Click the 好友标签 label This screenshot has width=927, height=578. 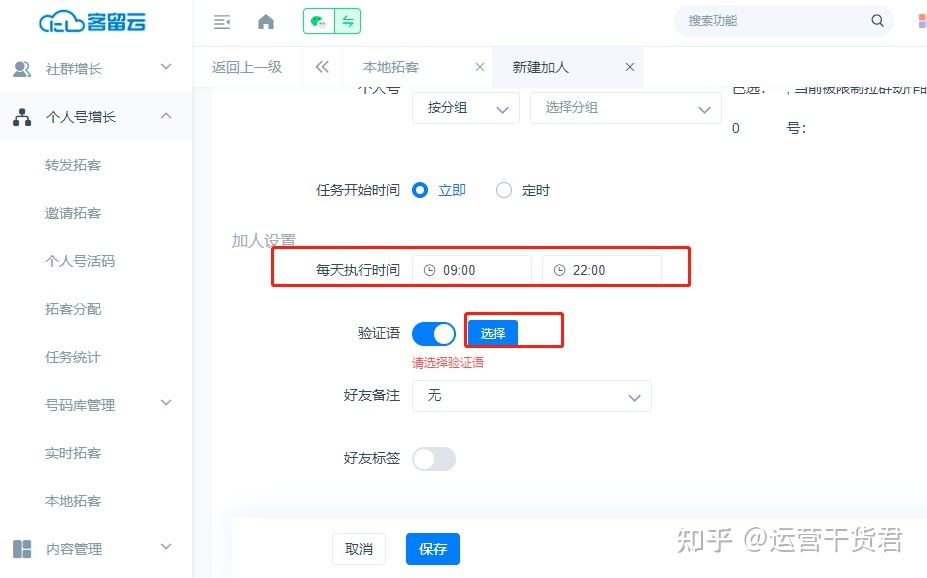pos(372,459)
